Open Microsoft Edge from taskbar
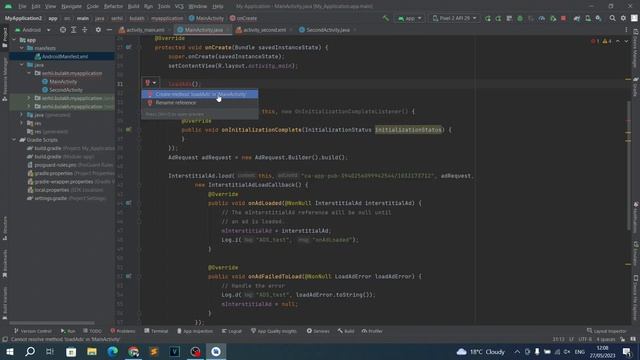The height and width of the screenshot is (360, 640). [113, 351]
